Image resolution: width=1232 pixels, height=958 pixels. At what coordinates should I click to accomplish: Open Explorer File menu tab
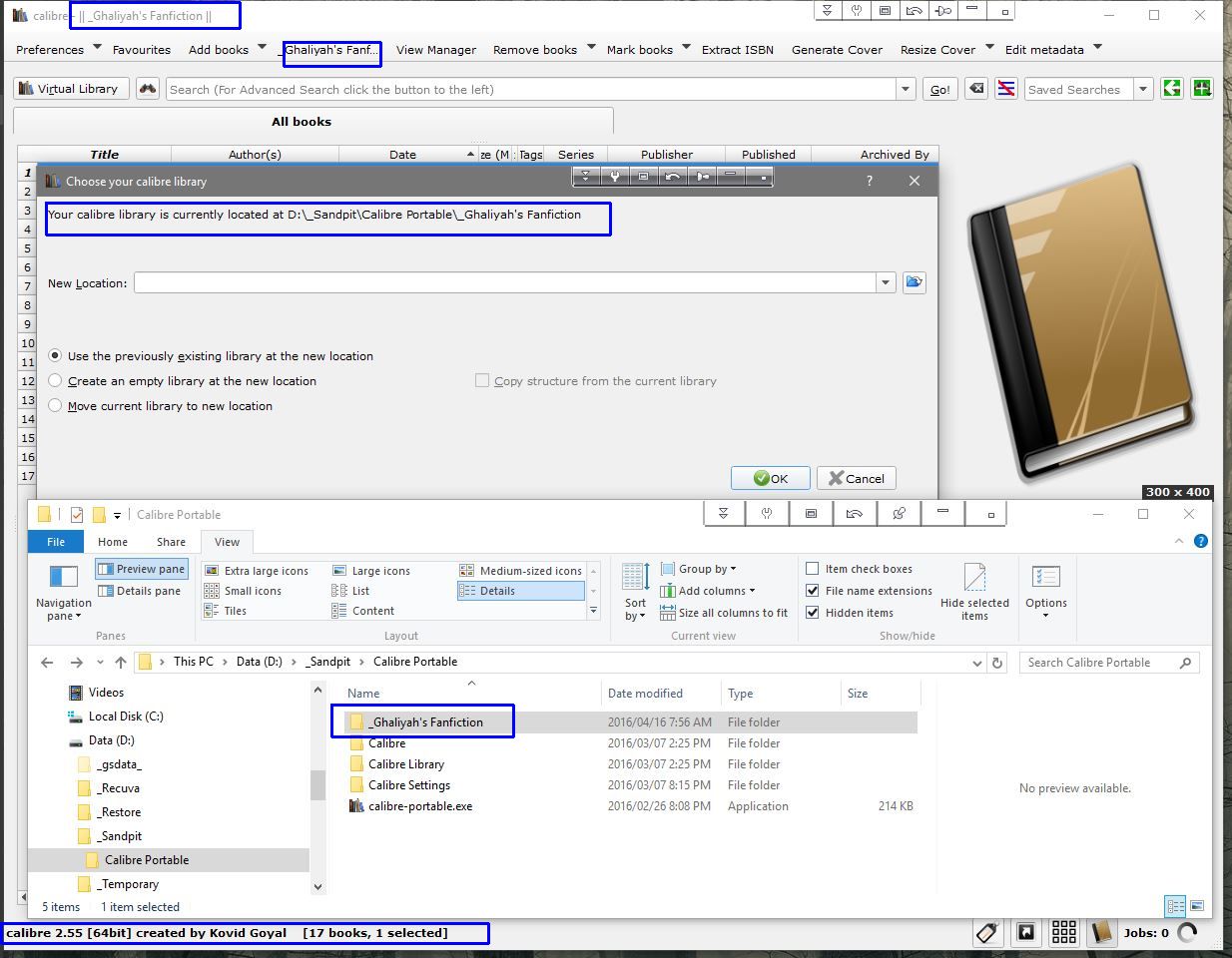point(56,542)
